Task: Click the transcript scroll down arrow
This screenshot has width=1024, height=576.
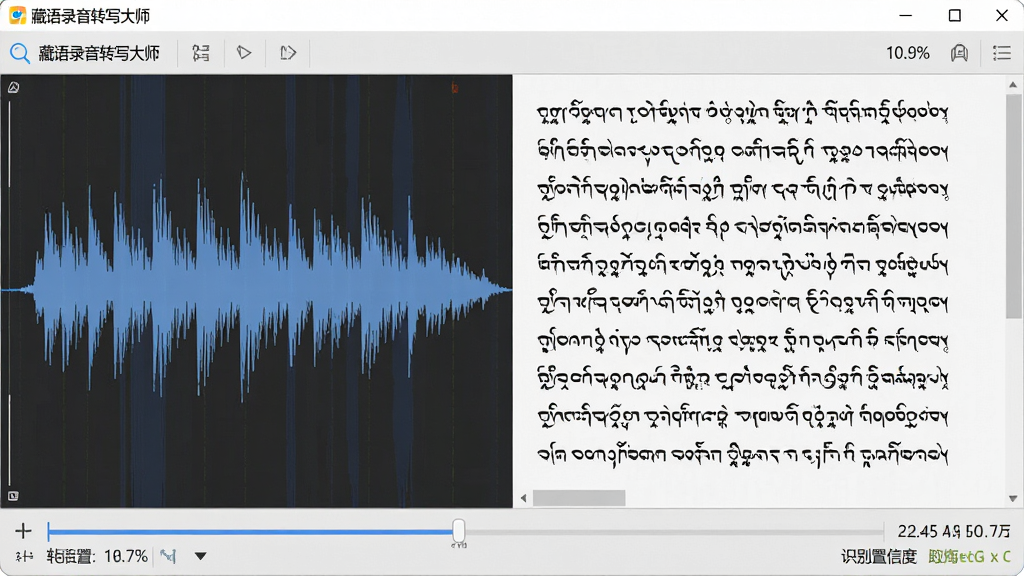Action: pyautogui.click(x=1013, y=498)
